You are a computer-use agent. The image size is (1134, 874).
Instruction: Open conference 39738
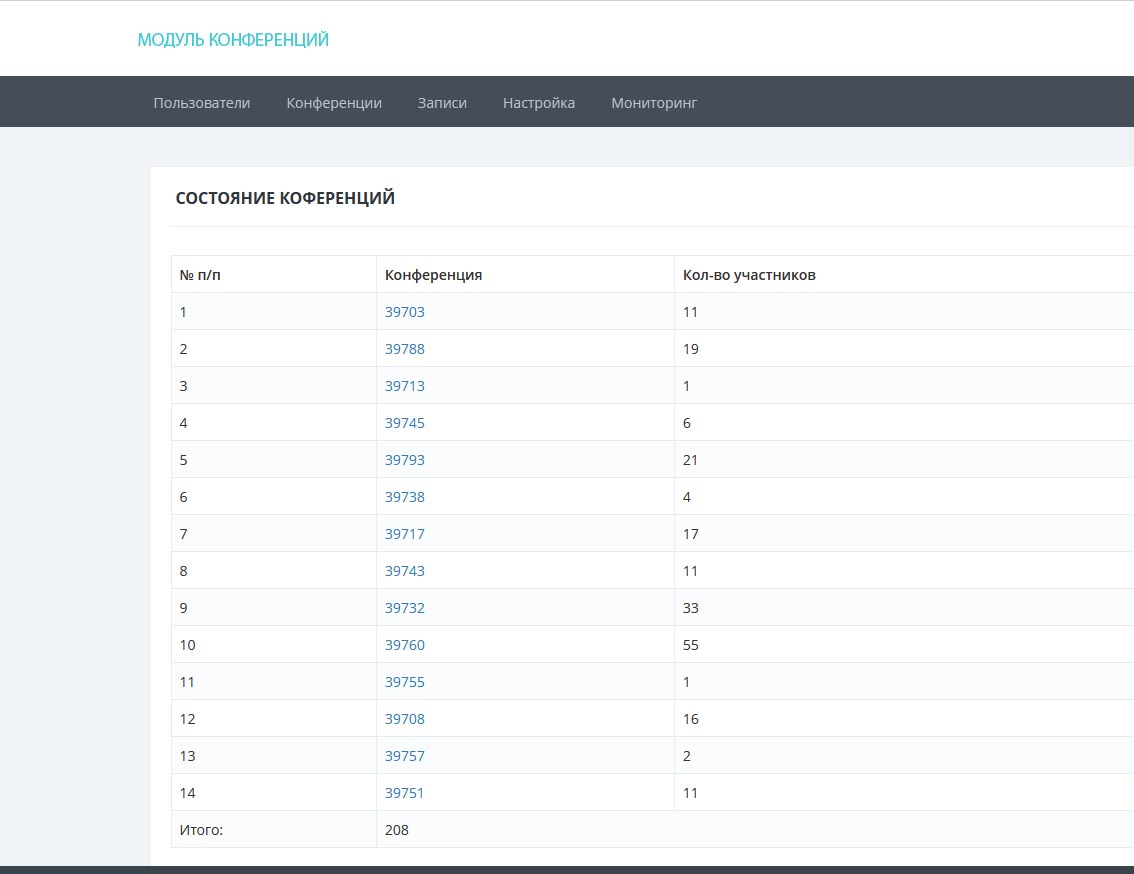click(x=404, y=497)
